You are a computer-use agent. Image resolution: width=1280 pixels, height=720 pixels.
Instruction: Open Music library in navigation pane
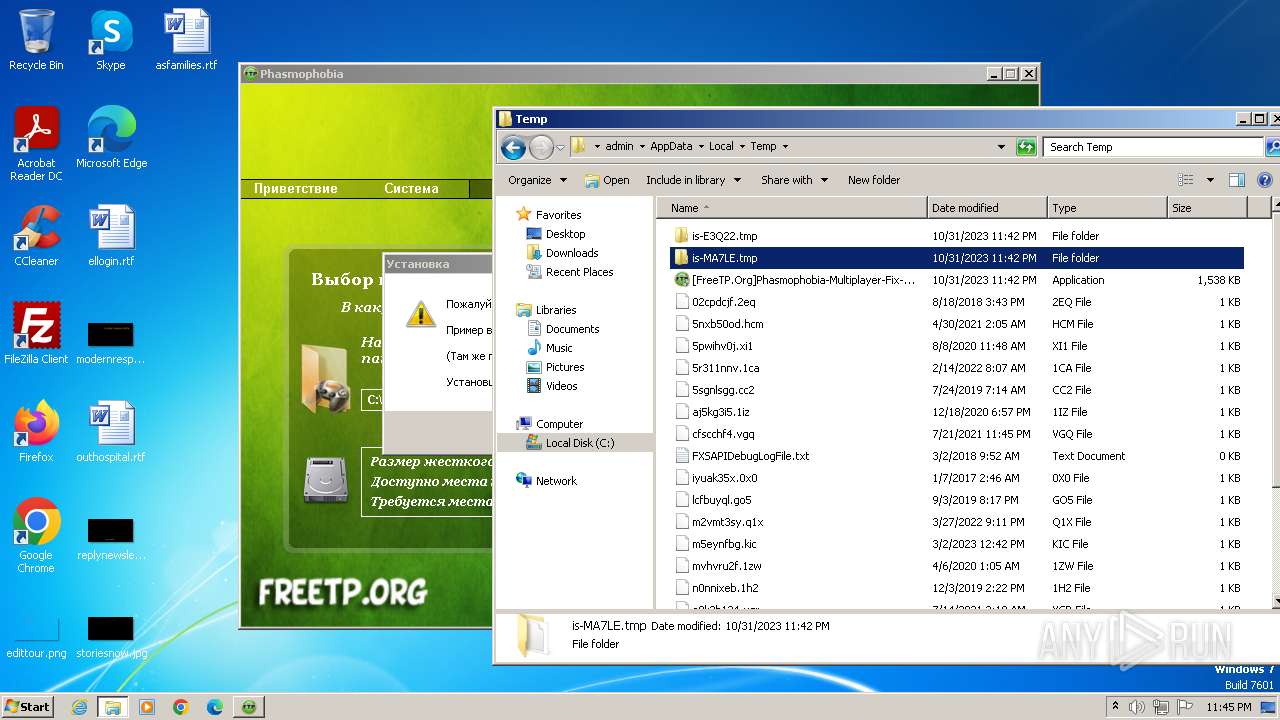559,348
